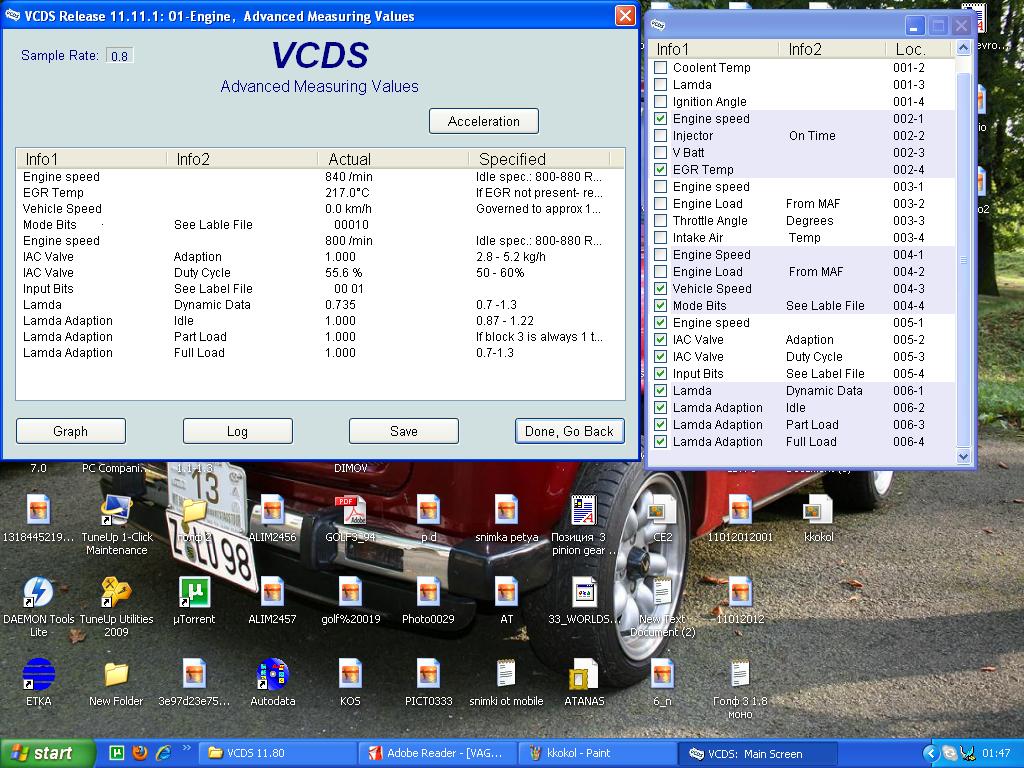
Task: Launch Firefox from the quick launch bar
Action: click(139, 753)
